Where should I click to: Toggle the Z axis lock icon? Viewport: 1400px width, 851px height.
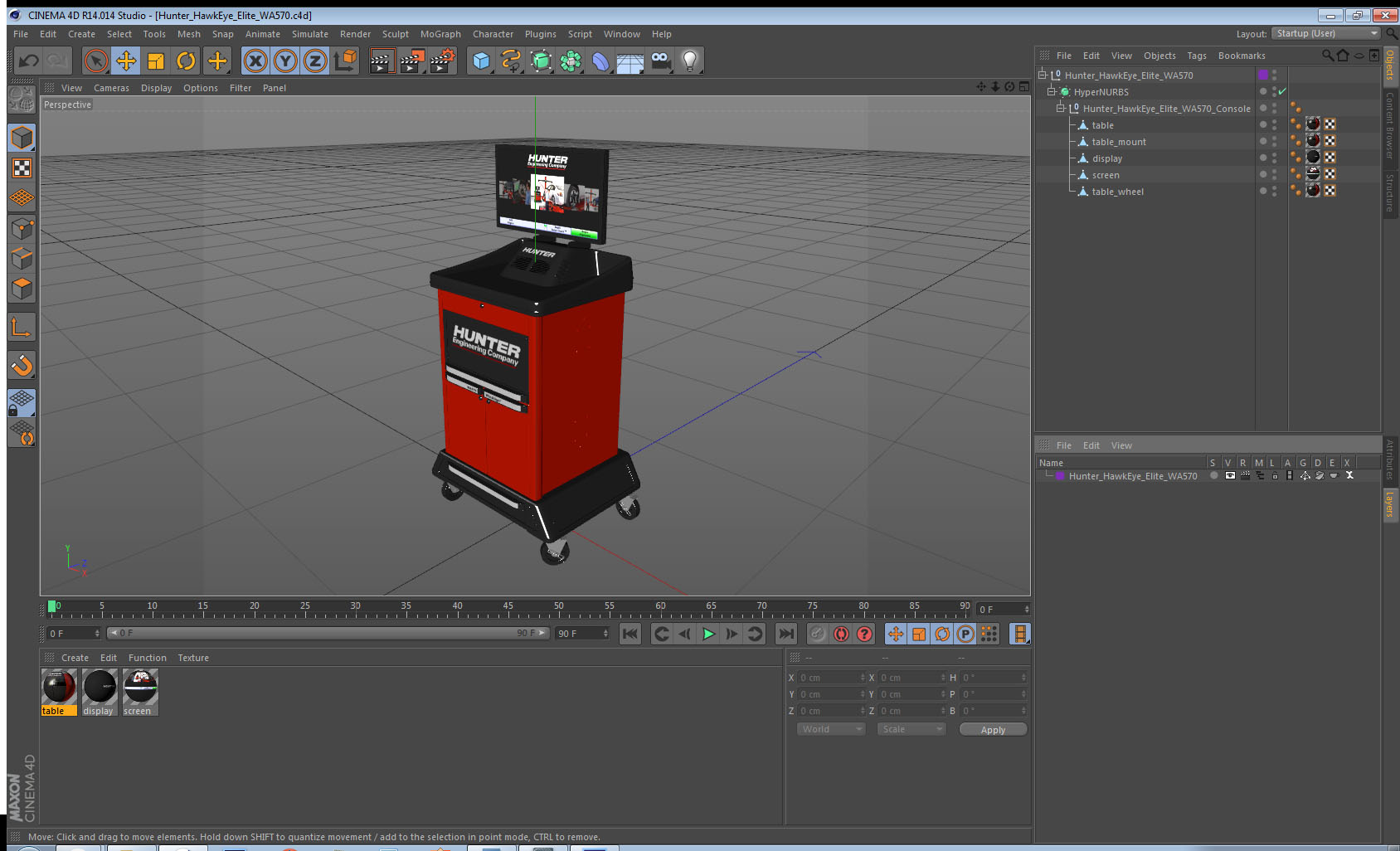point(315,61)
